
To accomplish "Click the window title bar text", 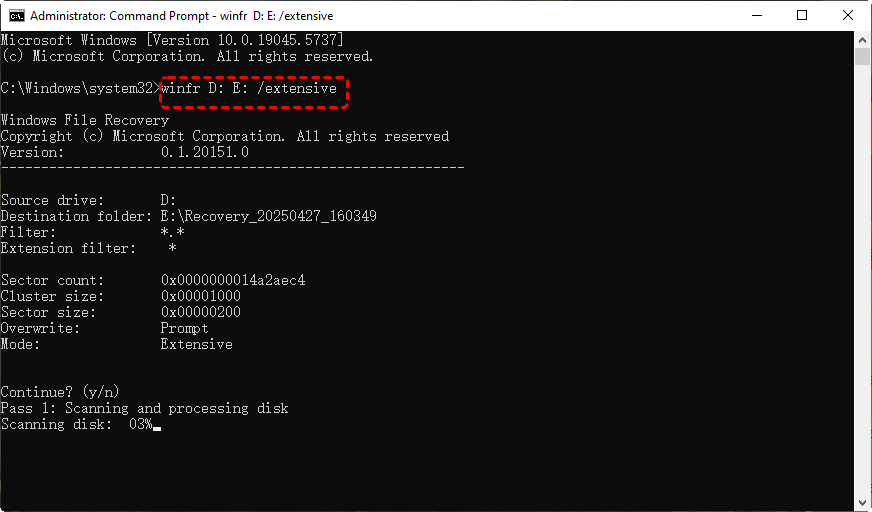I will coord(180,16).
